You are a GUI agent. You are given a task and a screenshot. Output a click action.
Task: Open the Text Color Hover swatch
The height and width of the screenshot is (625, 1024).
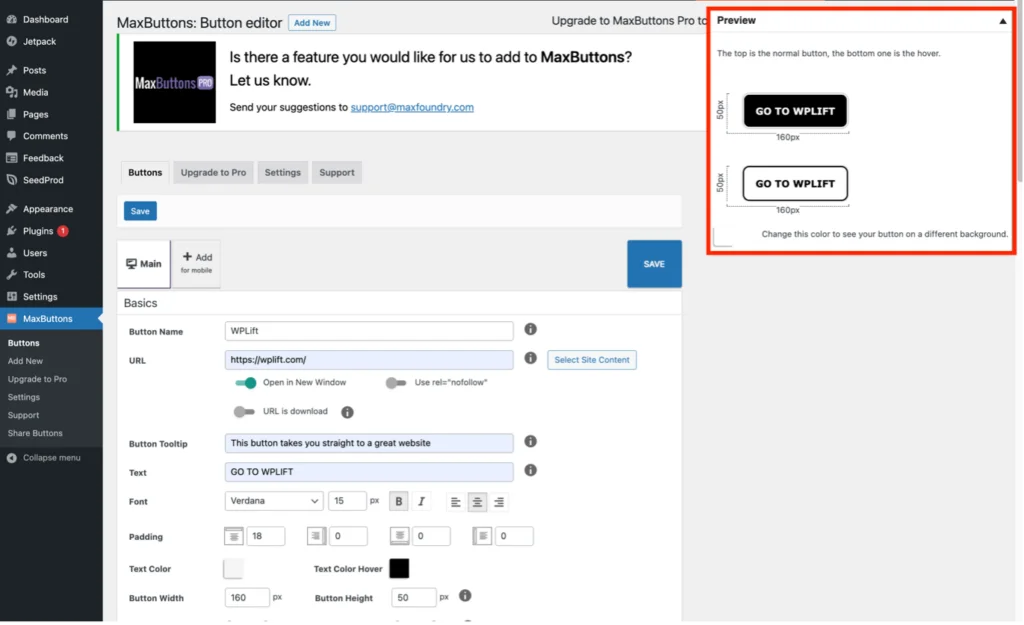[399, 568]
